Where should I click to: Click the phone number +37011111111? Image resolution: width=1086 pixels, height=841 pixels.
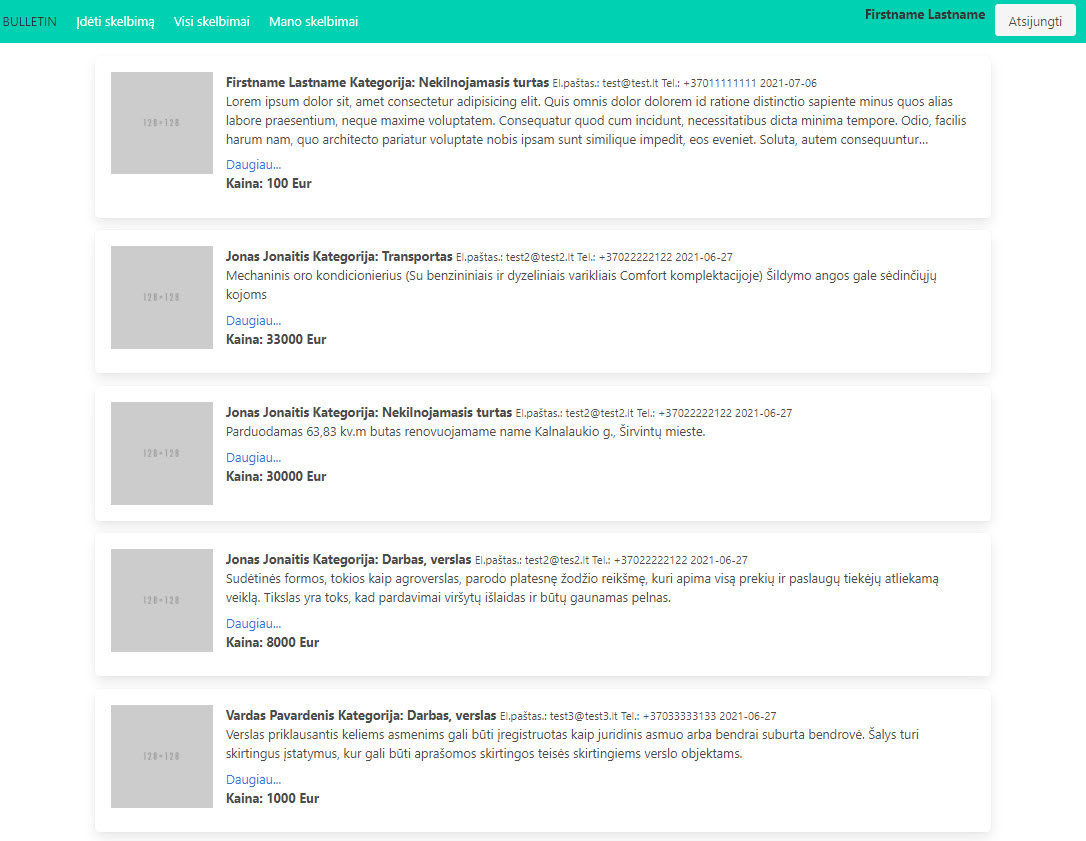(722, 83)
